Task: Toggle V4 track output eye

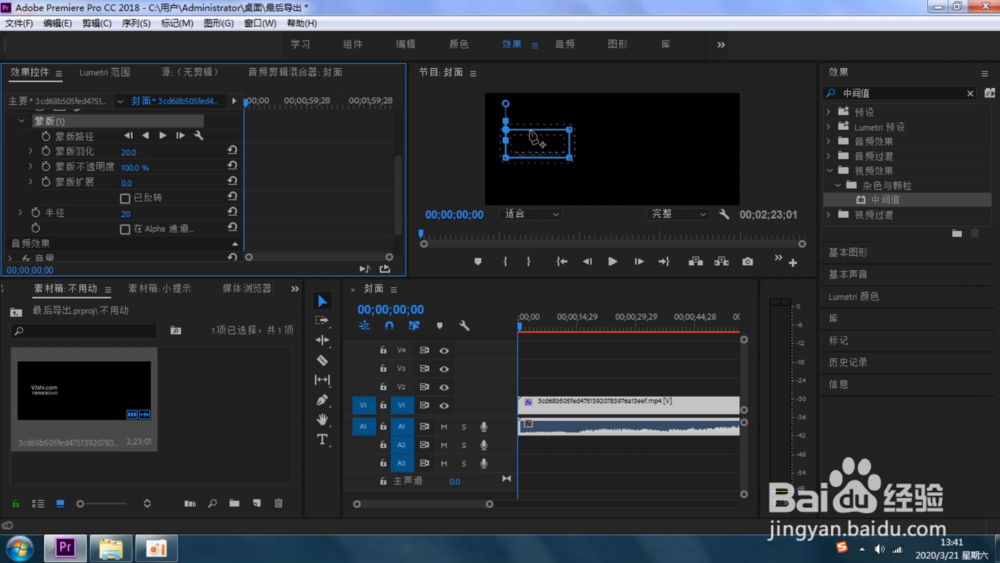Action: coord(444,350)
